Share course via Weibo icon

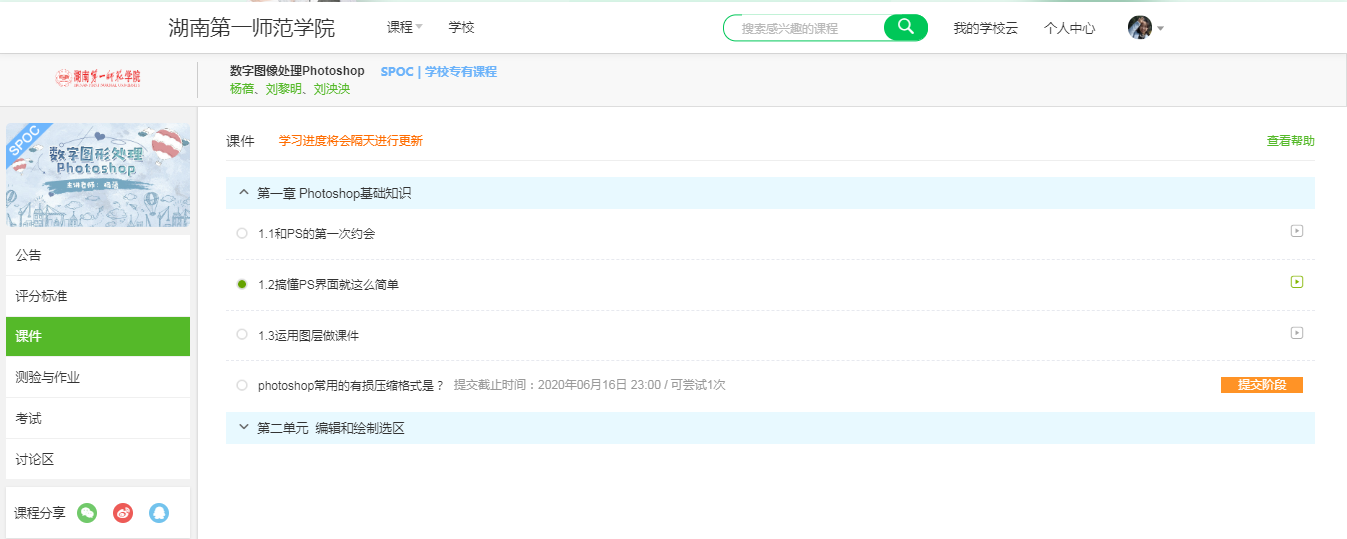(x=123, y=513)
